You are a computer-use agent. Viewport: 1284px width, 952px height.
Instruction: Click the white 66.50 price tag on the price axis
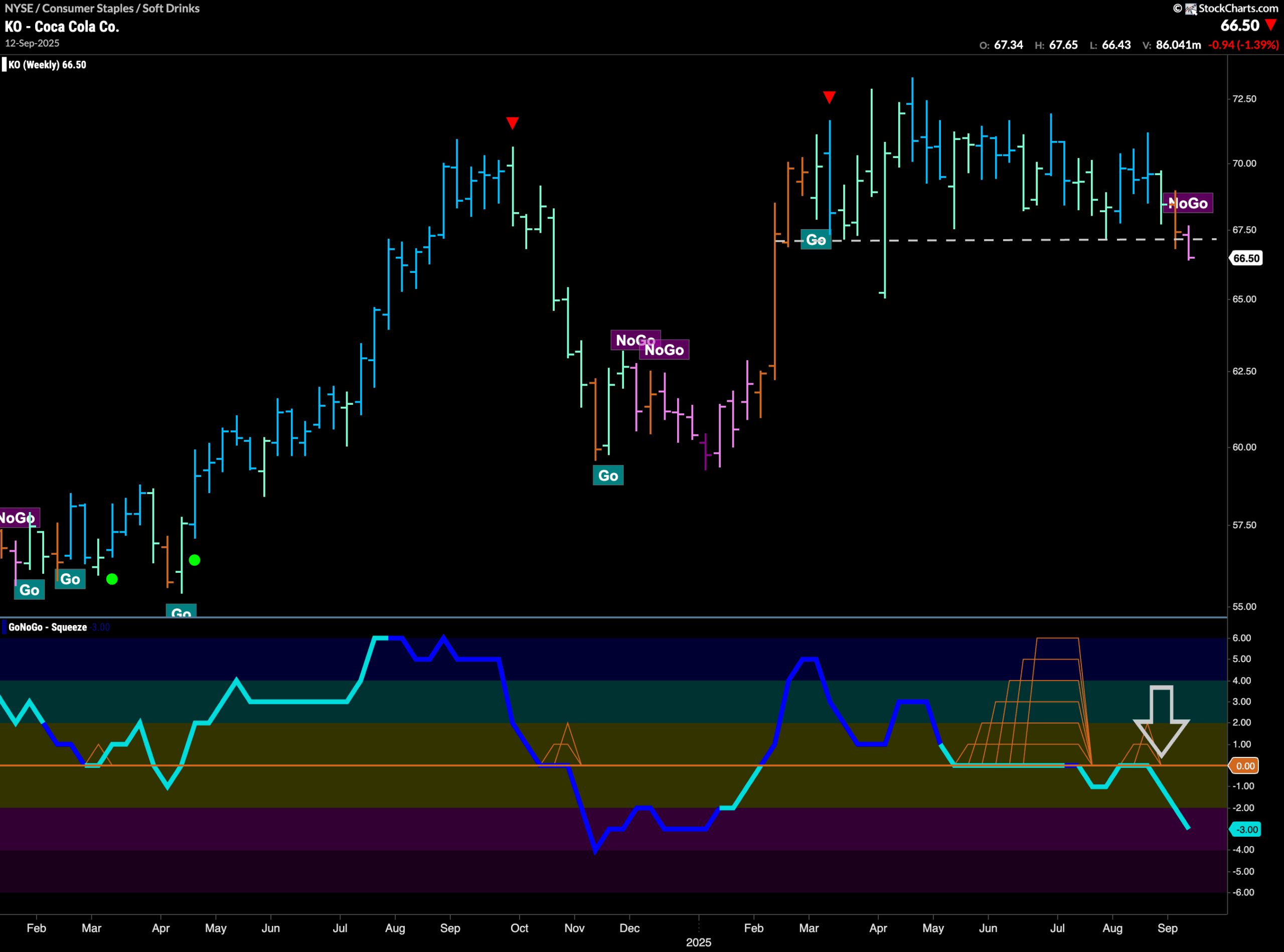coord(1246,258)
